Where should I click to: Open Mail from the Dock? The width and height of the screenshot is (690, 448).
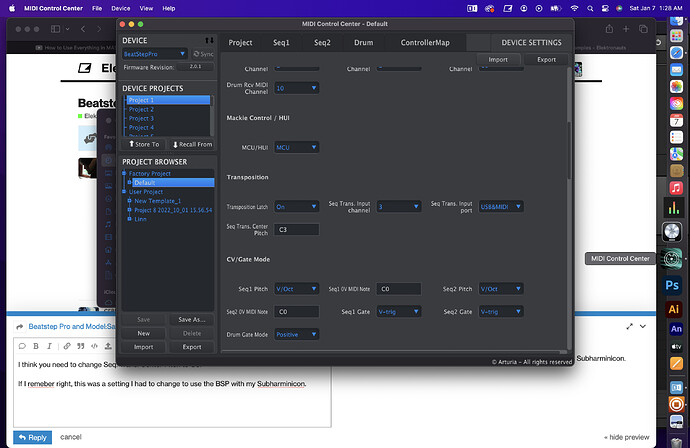tap(676, 70)
